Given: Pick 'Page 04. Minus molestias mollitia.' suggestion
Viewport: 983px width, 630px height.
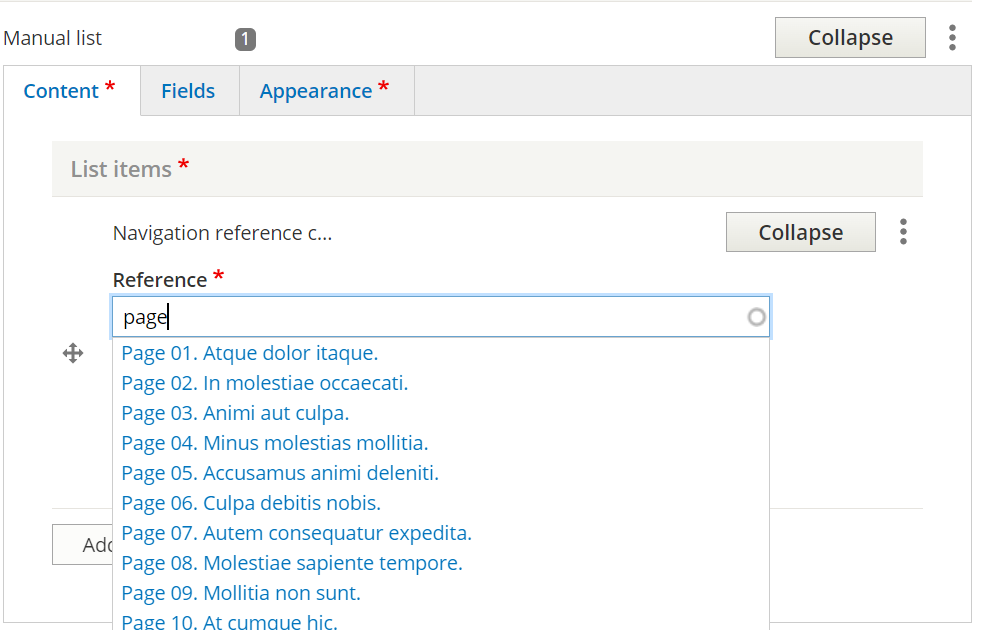Looking at the screenshot, I should pyautogui.click(x=275, y=443).
